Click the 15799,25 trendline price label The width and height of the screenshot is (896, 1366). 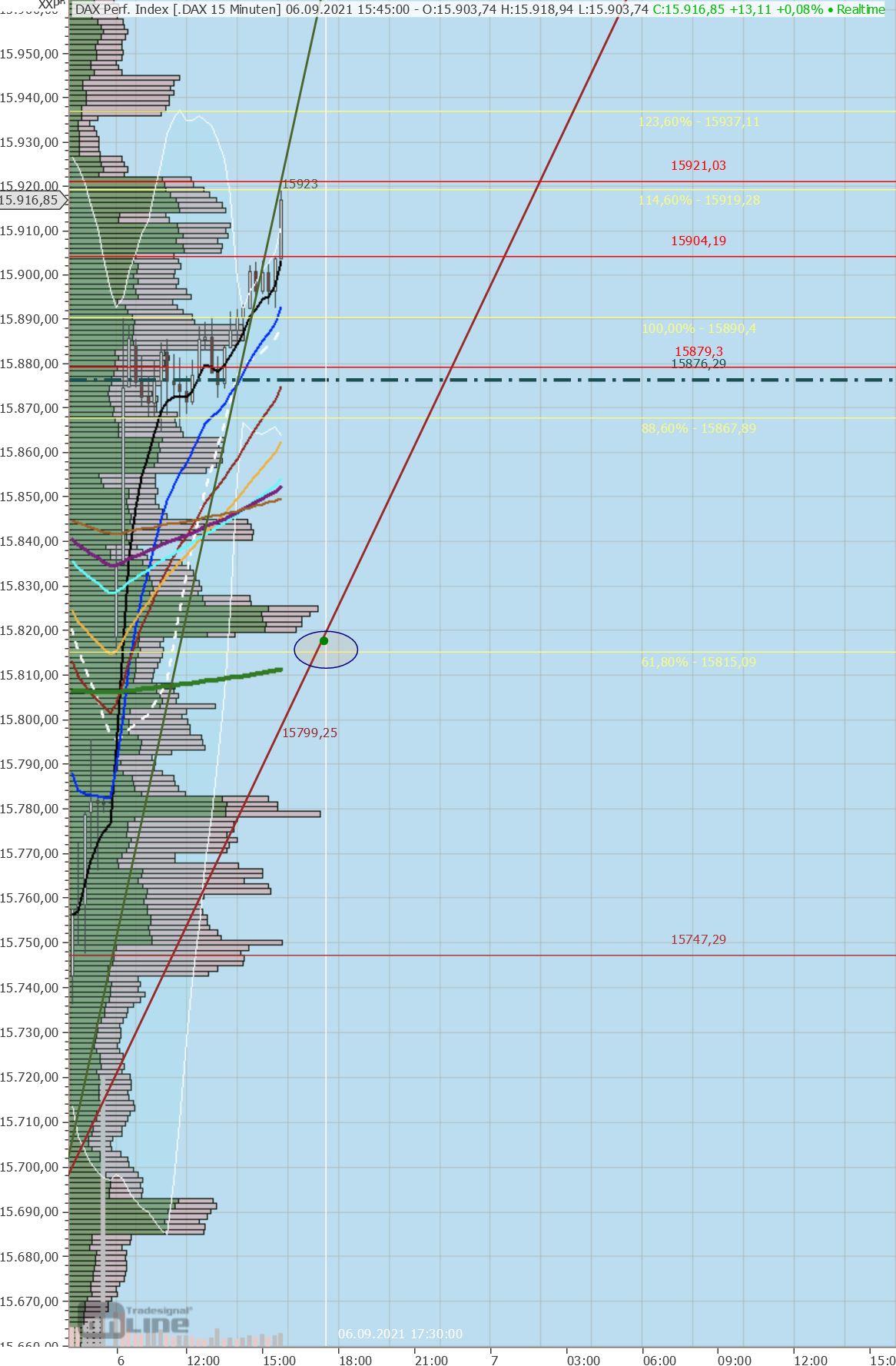pos(309,733)
